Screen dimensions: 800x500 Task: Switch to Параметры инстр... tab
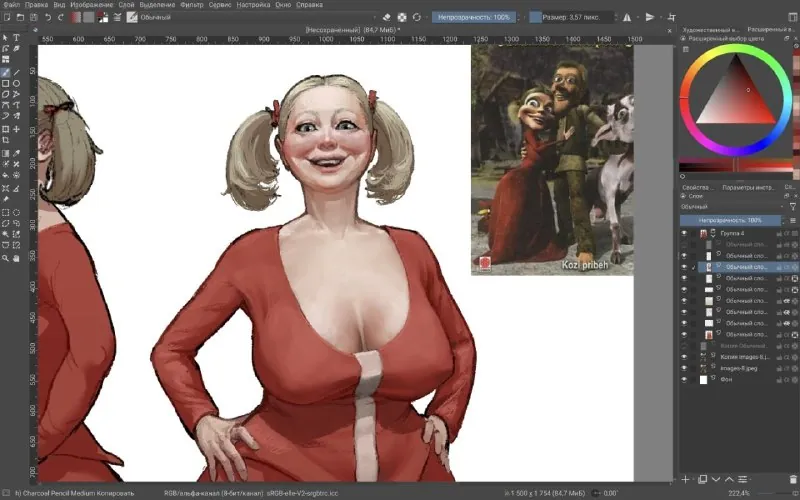748,187
